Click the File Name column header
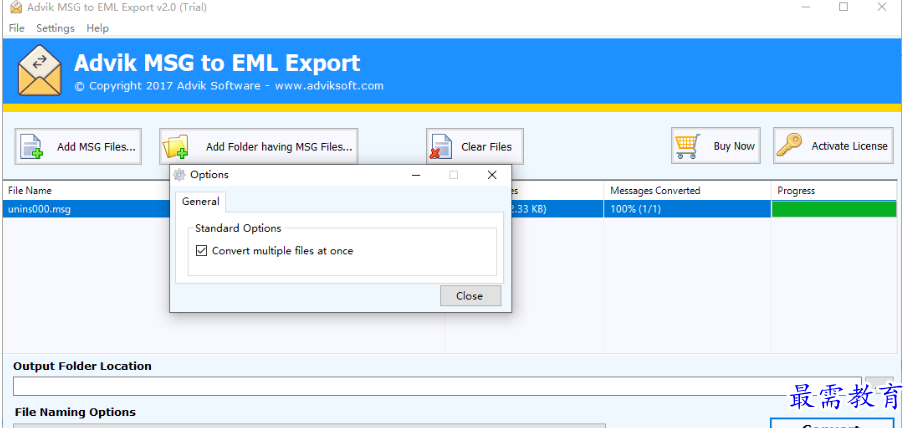Screen dimensions: 911x428 [x=86, y=190]
